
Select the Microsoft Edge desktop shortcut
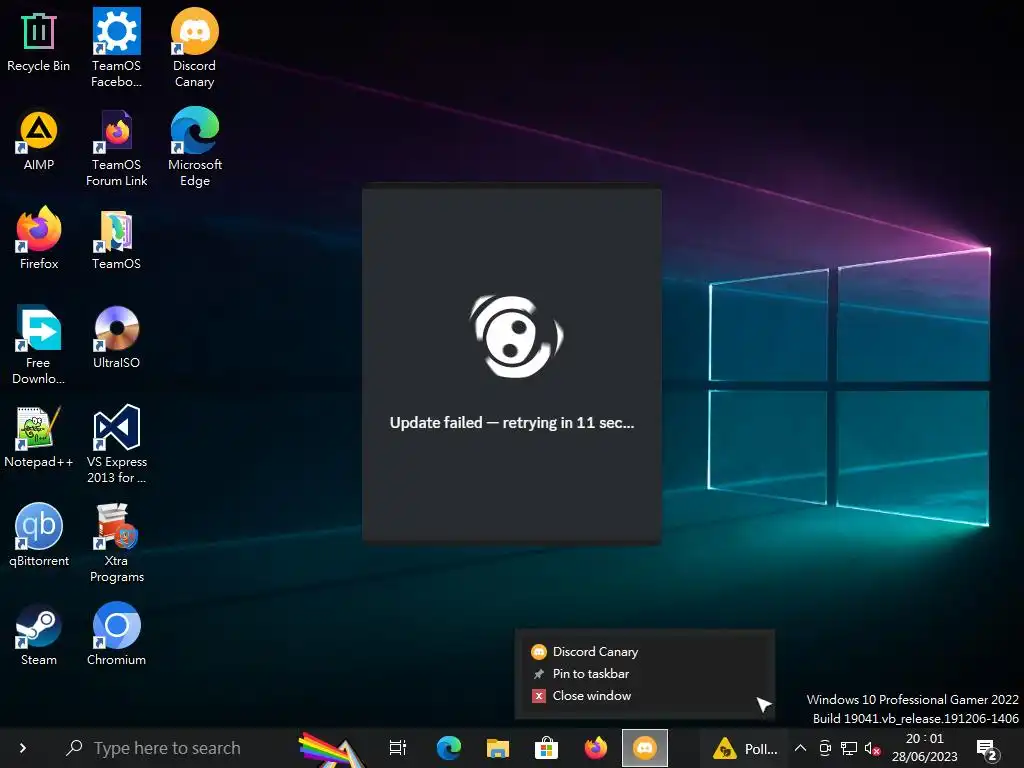[x=195, y=148]
